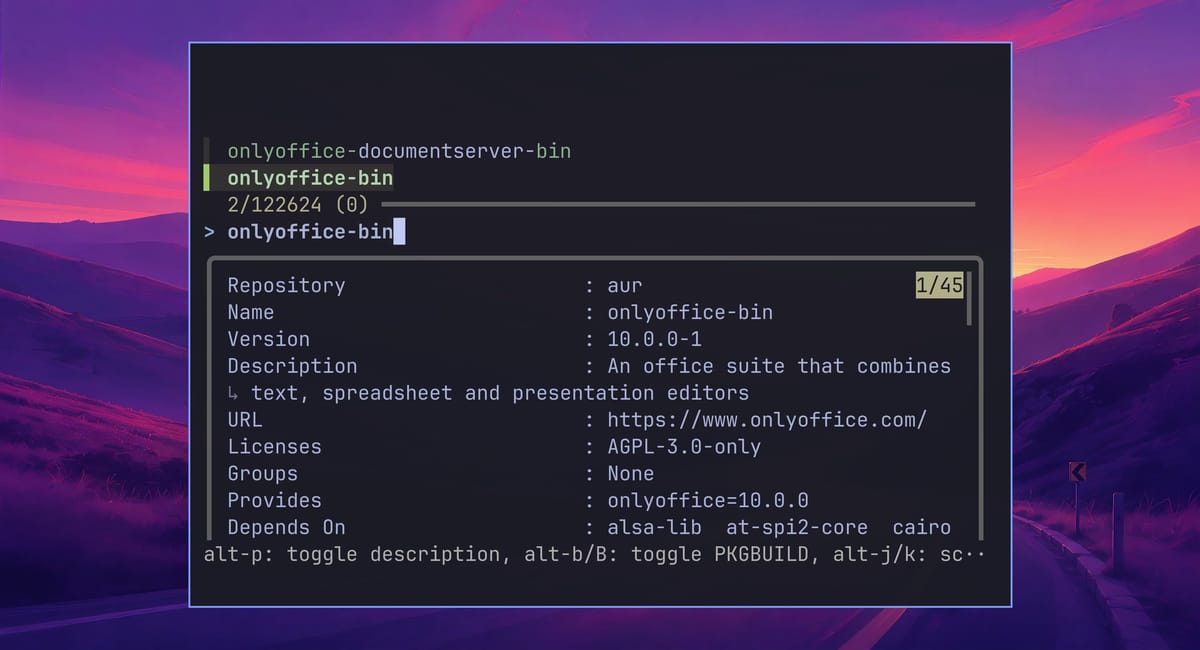Click the repository value aur

(625, 286)
